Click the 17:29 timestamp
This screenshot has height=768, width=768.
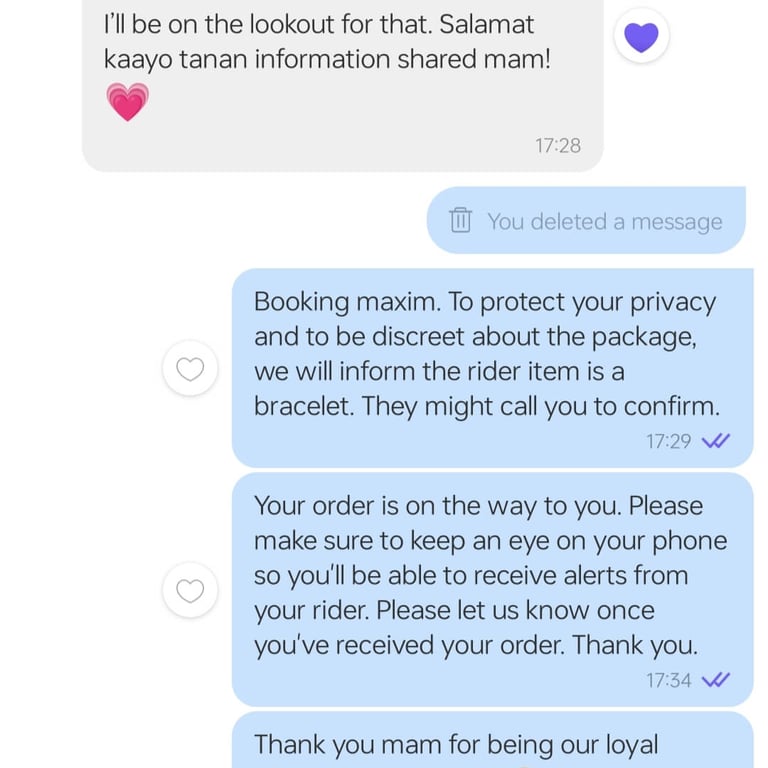coord(668,441)
